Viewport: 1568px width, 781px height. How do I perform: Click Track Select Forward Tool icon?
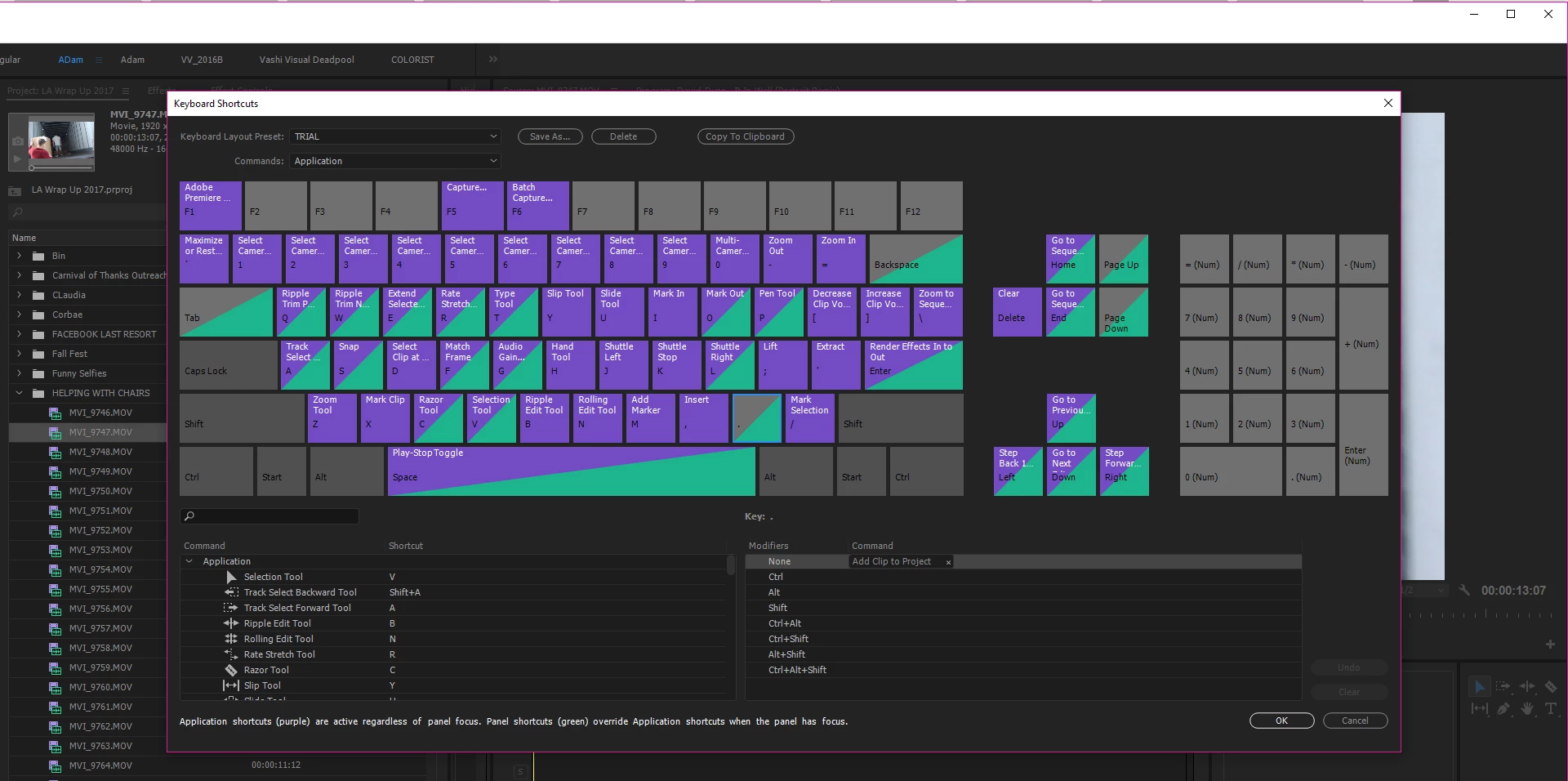click(x=231, y=608)
